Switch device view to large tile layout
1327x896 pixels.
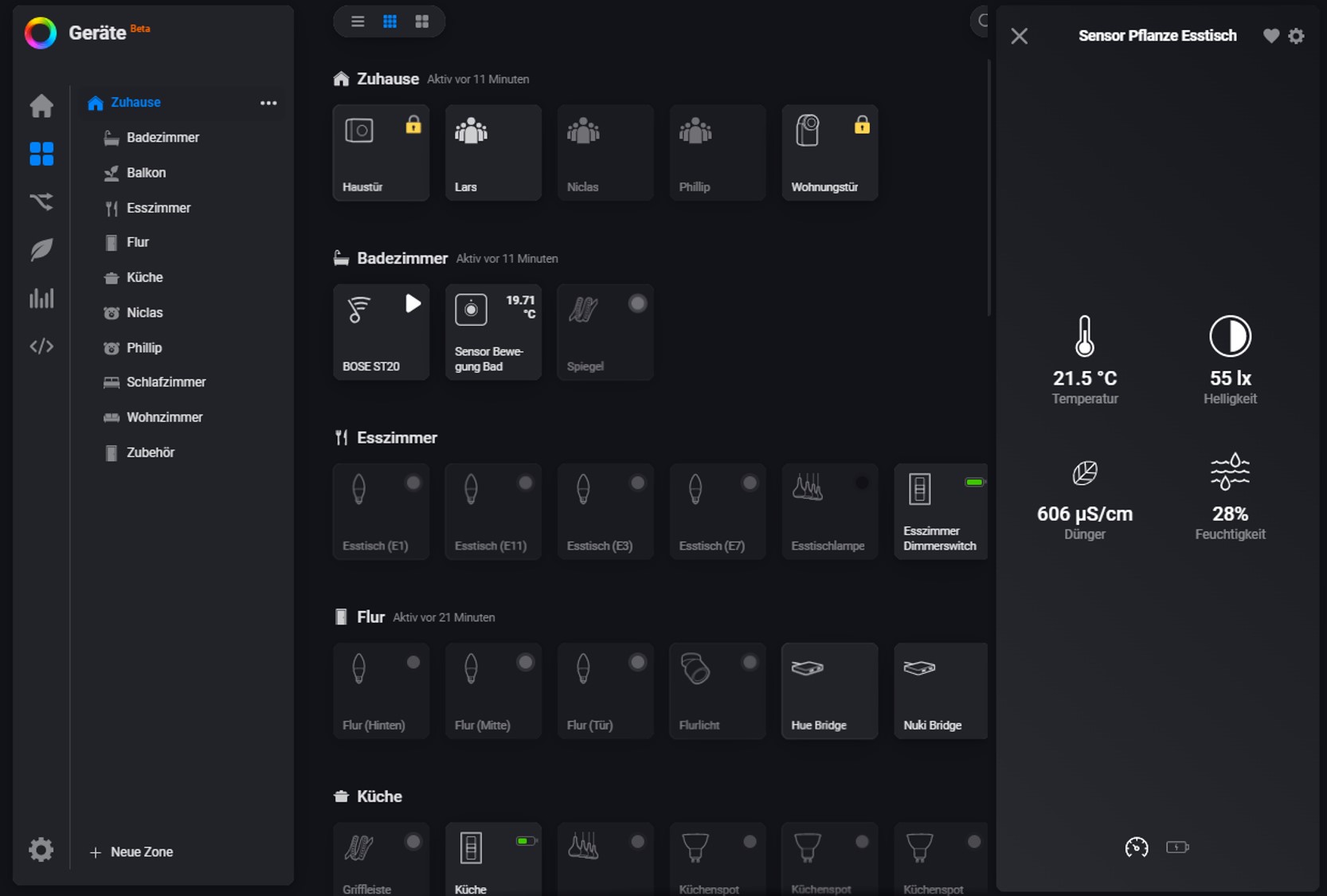(x=422, y=22)
